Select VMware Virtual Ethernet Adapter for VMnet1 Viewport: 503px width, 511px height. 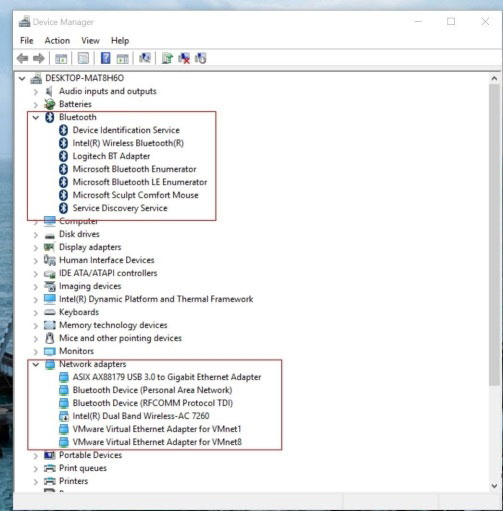point(157,429)
